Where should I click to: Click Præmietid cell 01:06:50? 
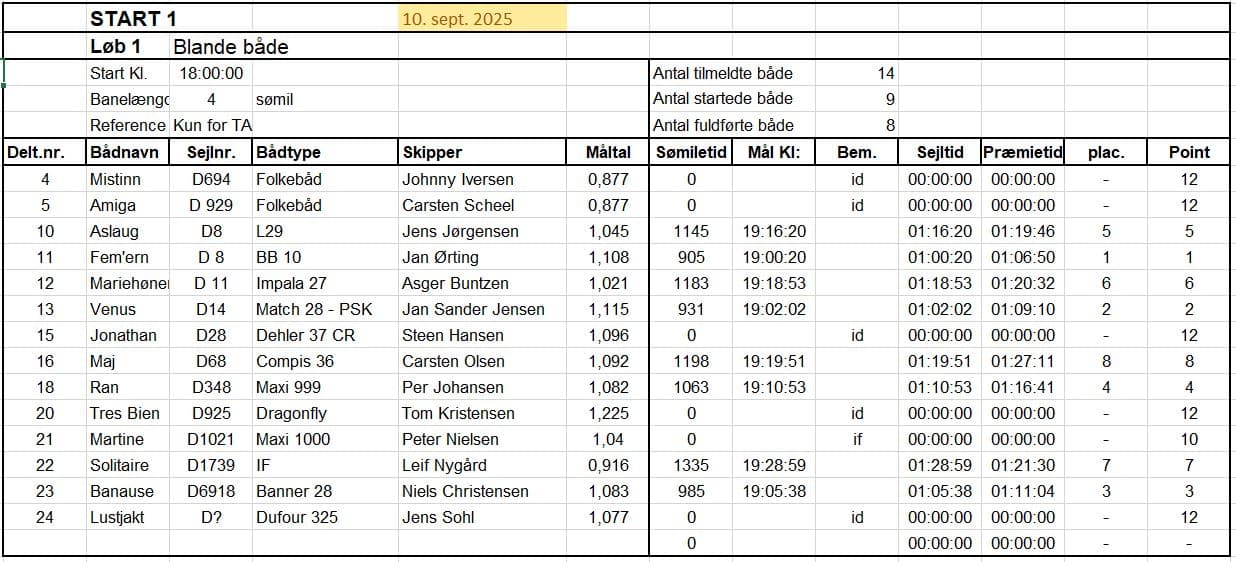1023,257
